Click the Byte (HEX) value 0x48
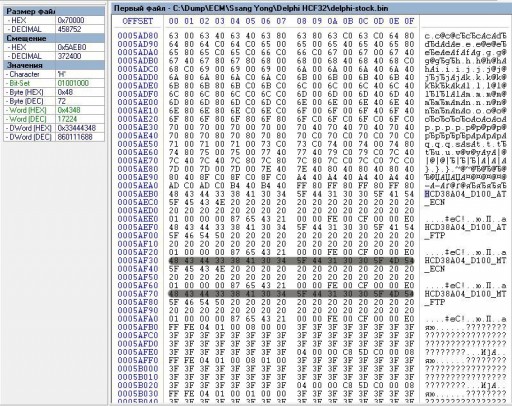The width and height of the screenshot is (512, 406). (65, 92)
